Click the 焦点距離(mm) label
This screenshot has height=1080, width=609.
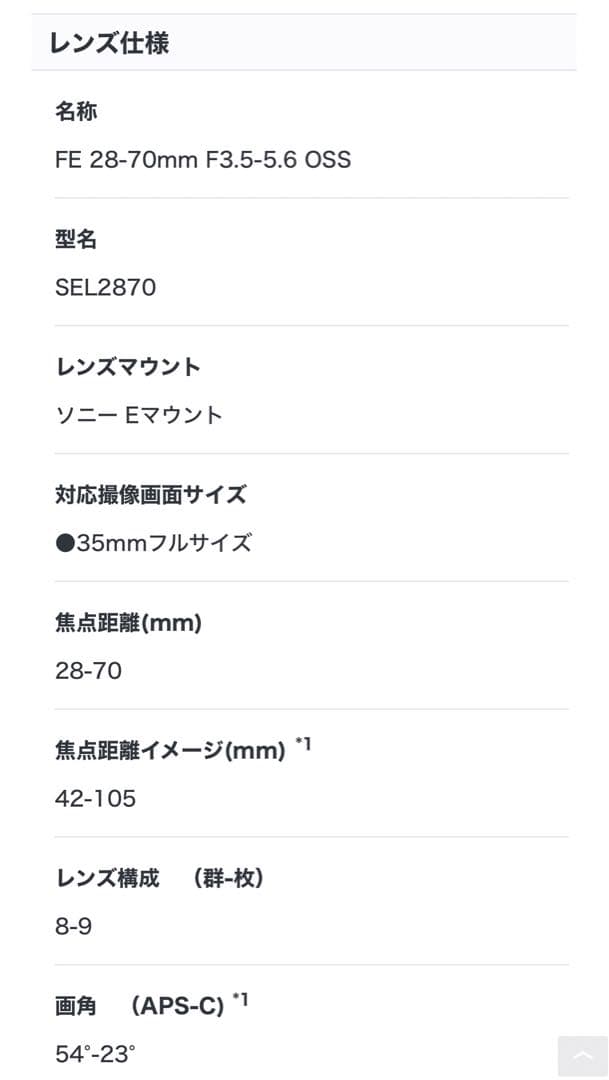click(128, 622)
